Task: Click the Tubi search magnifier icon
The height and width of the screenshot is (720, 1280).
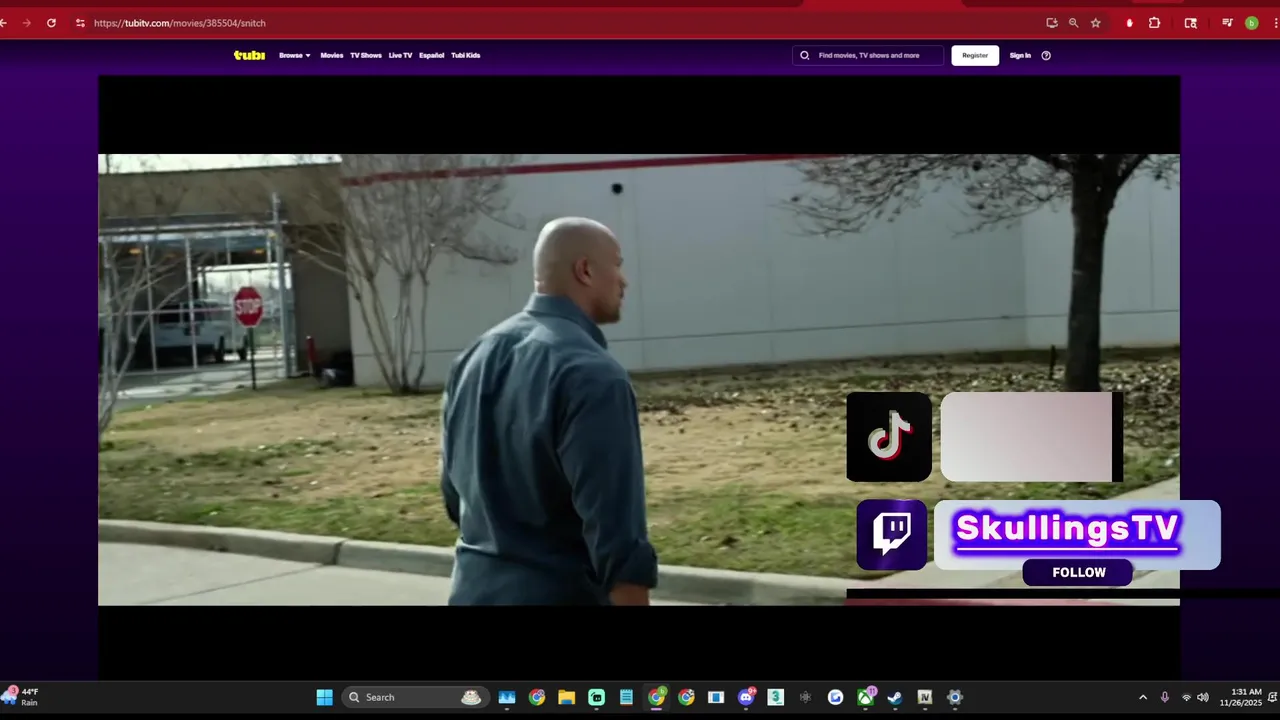Action: click(x=805, y=55)
